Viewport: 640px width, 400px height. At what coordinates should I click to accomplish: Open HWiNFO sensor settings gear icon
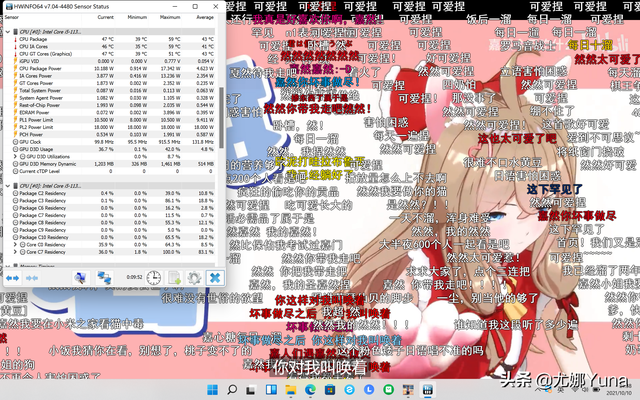coord(194,278)
